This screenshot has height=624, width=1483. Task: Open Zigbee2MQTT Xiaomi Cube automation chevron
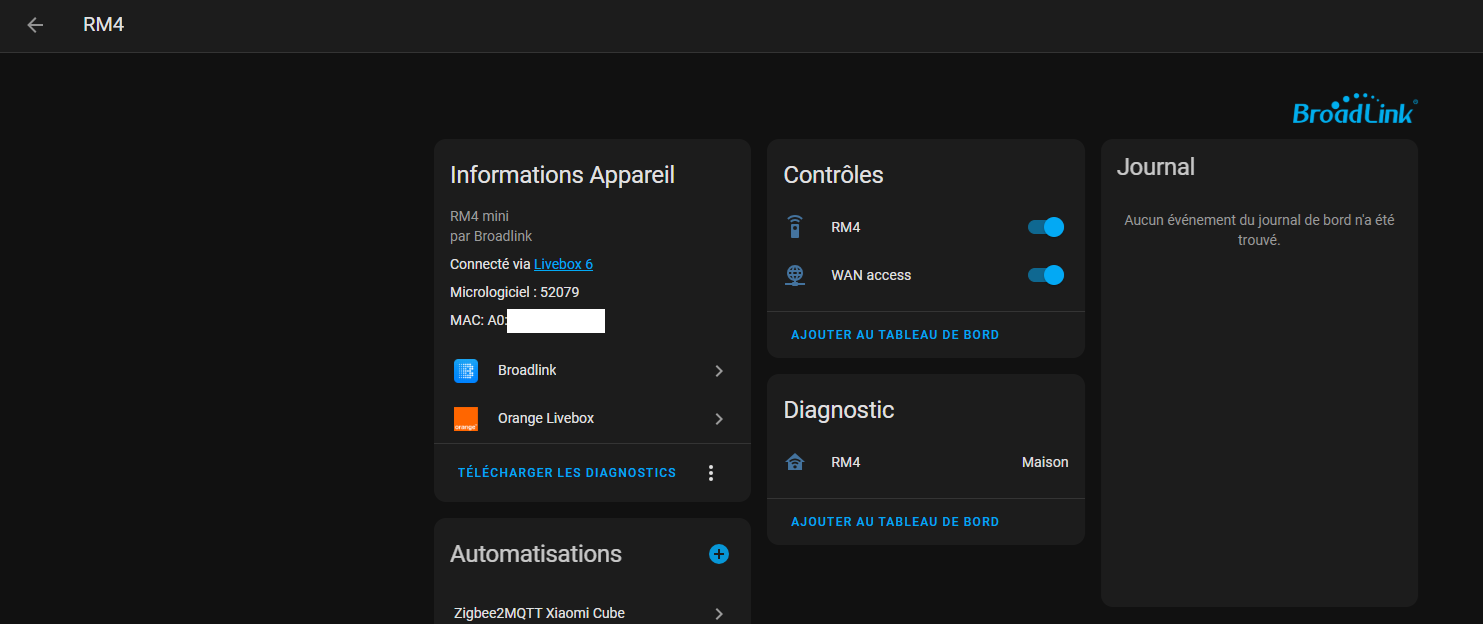[719, 614]
